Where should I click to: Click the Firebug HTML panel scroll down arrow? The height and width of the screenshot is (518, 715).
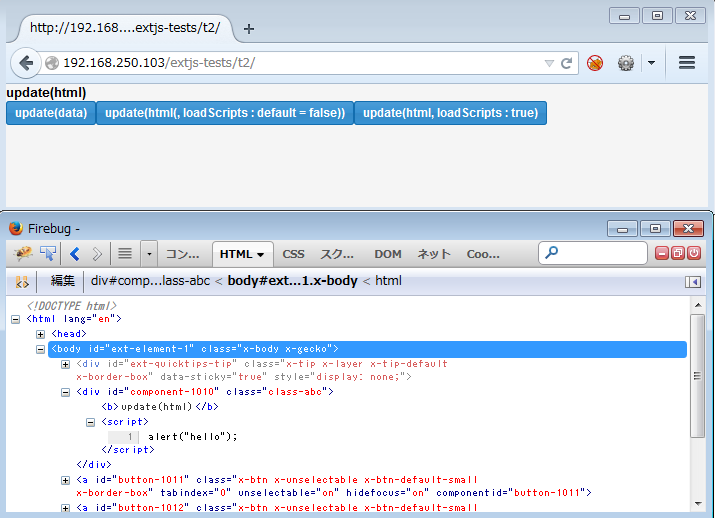coord(698,504)
